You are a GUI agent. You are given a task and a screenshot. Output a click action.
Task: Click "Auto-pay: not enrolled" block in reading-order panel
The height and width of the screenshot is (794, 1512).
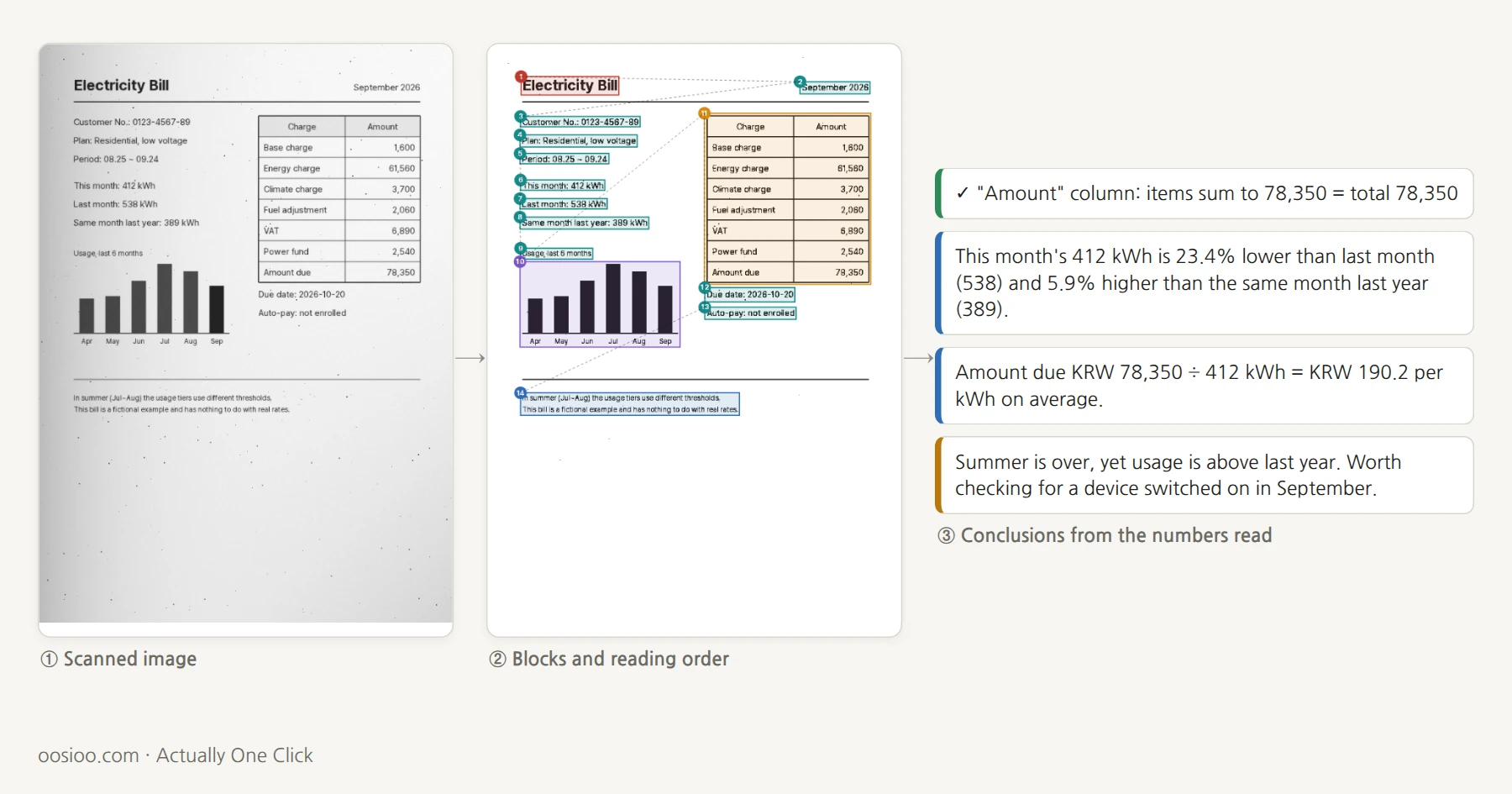pyautogui.click(x=750, y=313)
